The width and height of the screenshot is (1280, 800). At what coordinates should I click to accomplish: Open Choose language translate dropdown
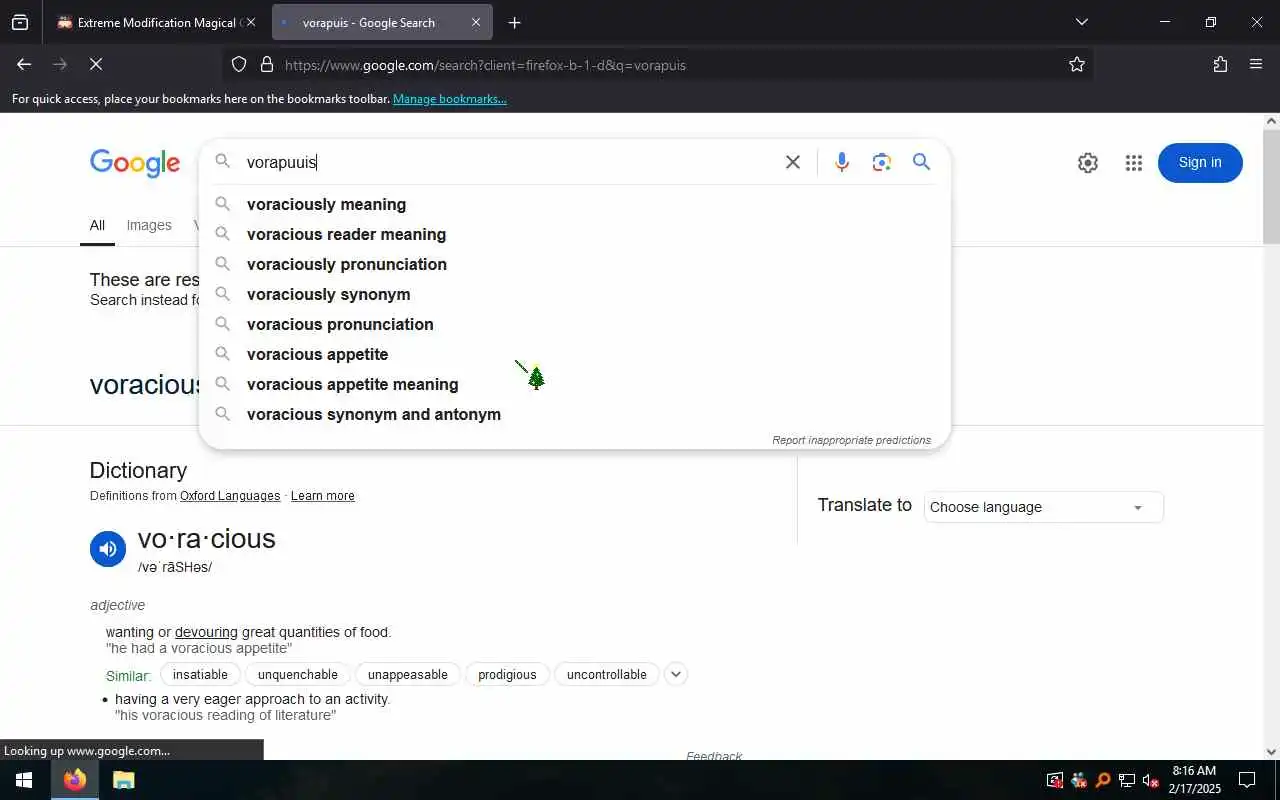click(x=1043, y=507)
